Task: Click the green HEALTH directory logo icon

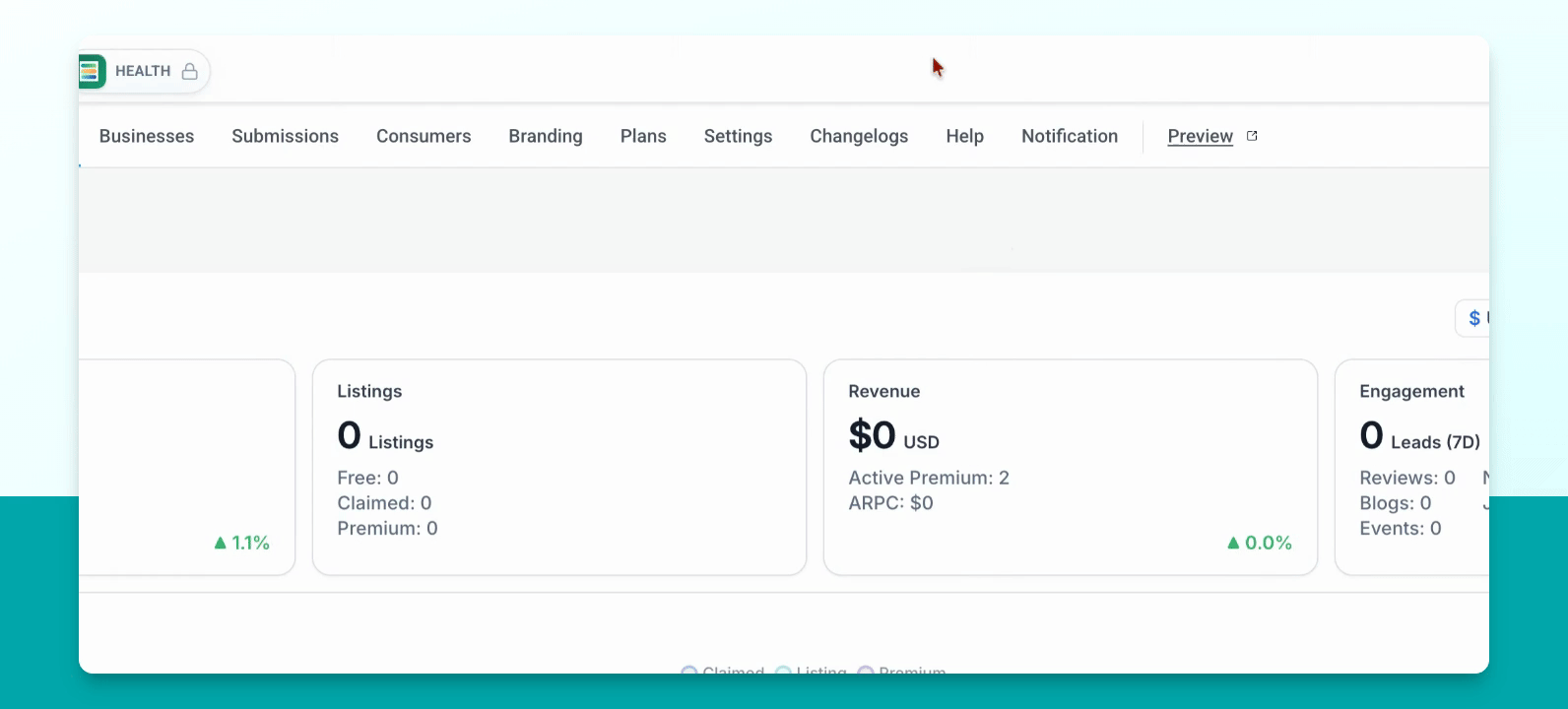Action: (91, 71)
